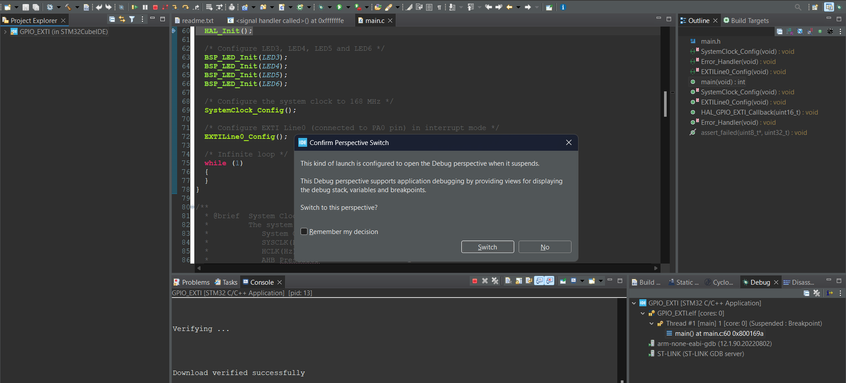Click Link with Editor in Project Explorer

coord(122,19)
